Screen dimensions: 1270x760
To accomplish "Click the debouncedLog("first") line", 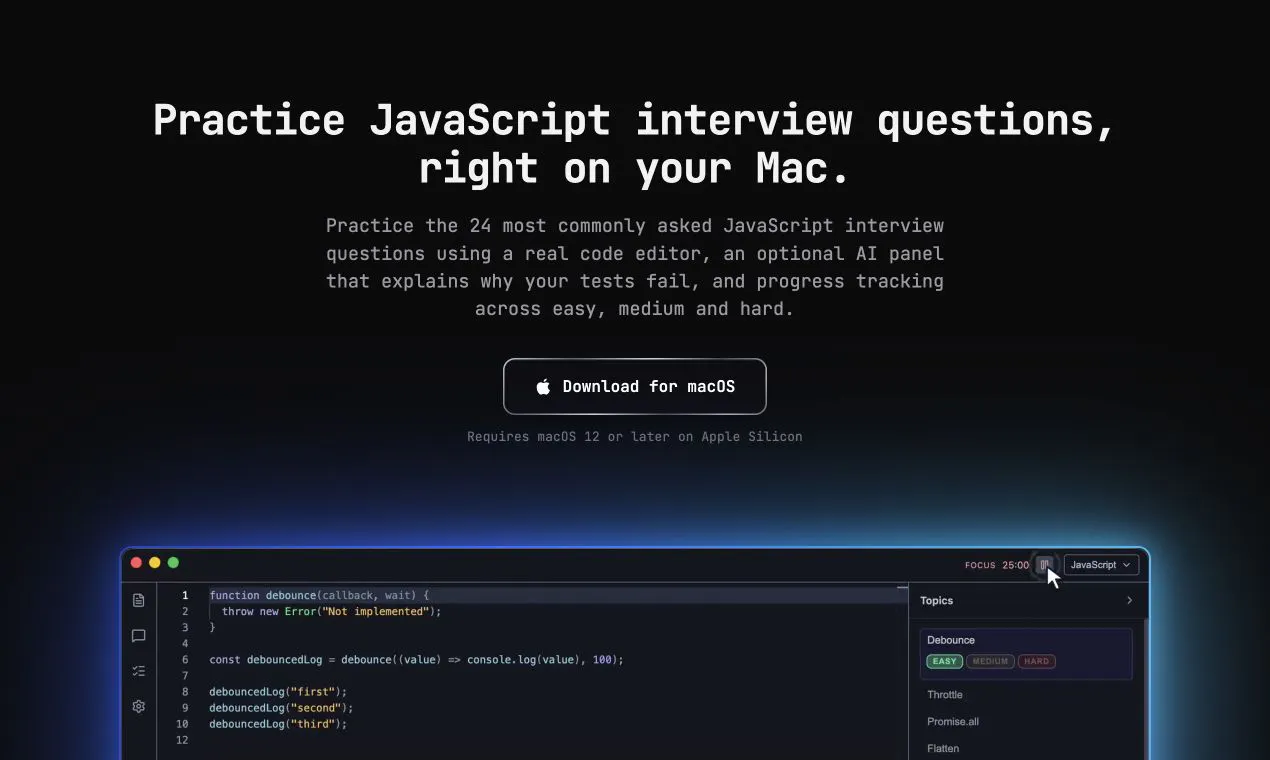I will (278, 692).
